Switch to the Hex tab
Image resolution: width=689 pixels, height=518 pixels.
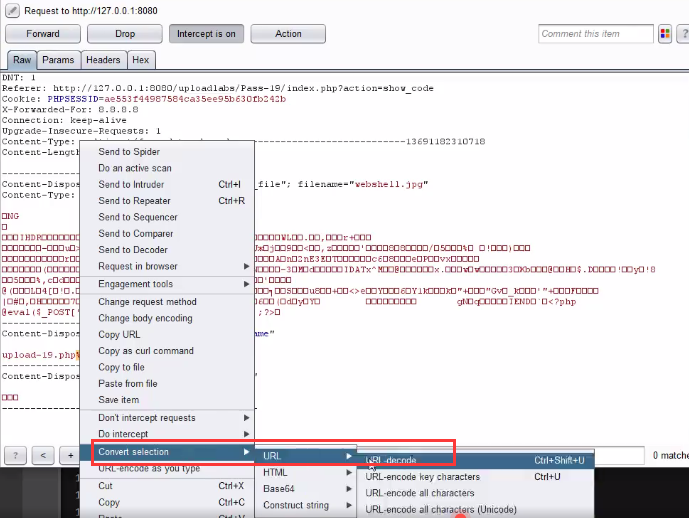140,60
